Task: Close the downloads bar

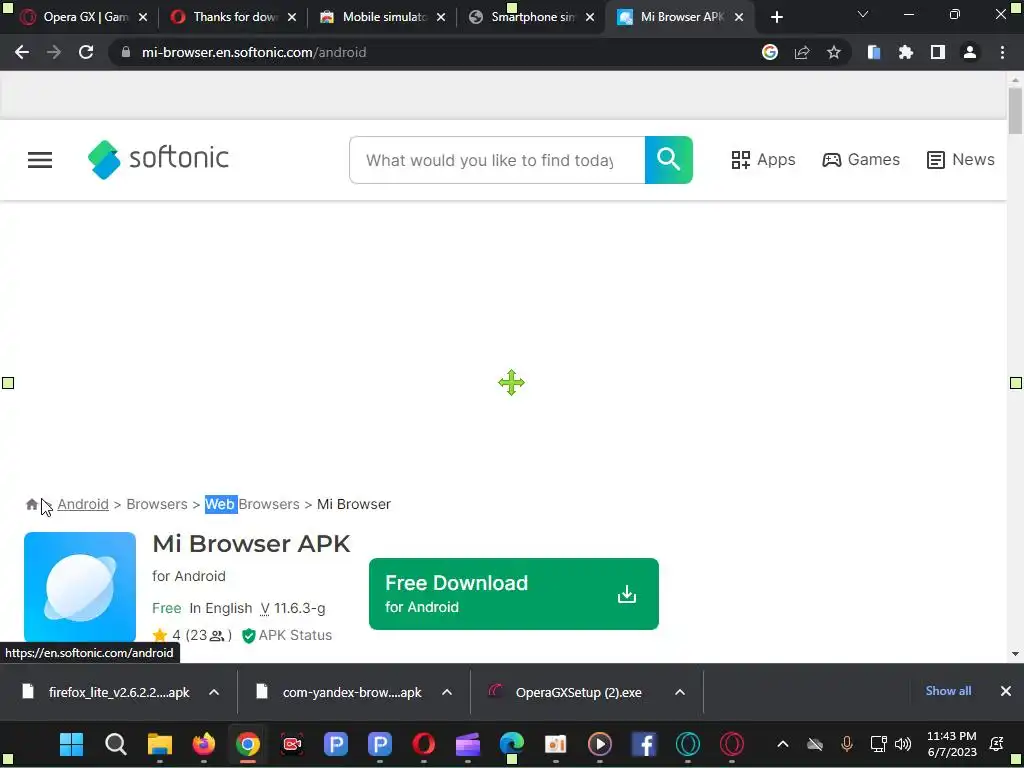Action: click(1006, 691)
